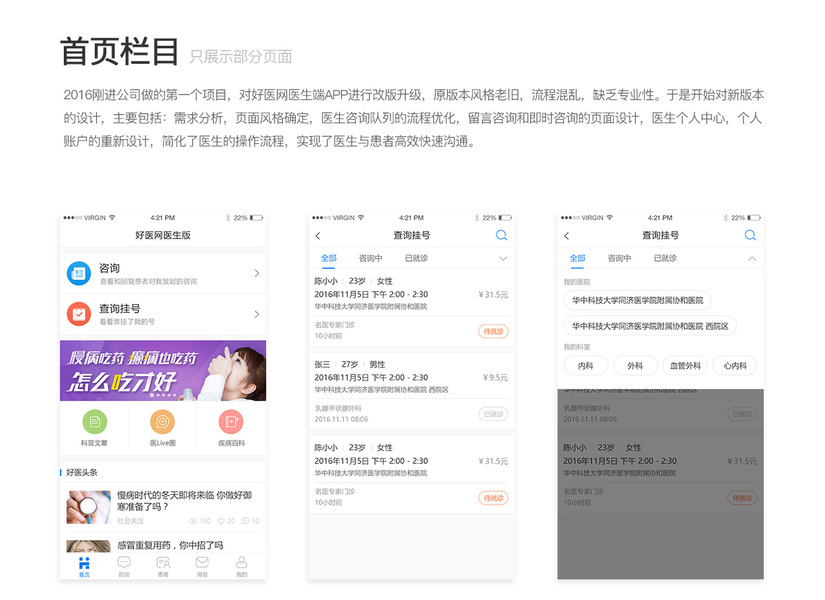Screen dimensions: 825x600
Task: Select the 内科 department chip
Action: [x=586, y=366]
